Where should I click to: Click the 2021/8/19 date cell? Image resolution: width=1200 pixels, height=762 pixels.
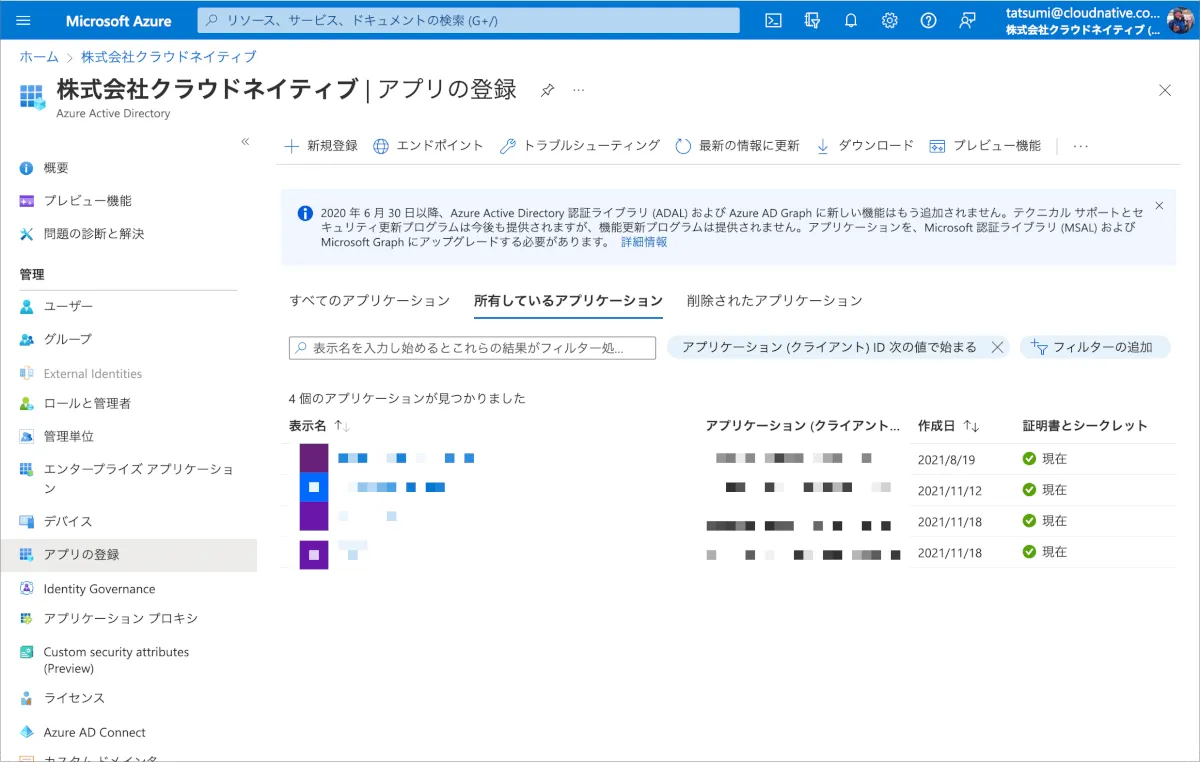tap(946, 459)
